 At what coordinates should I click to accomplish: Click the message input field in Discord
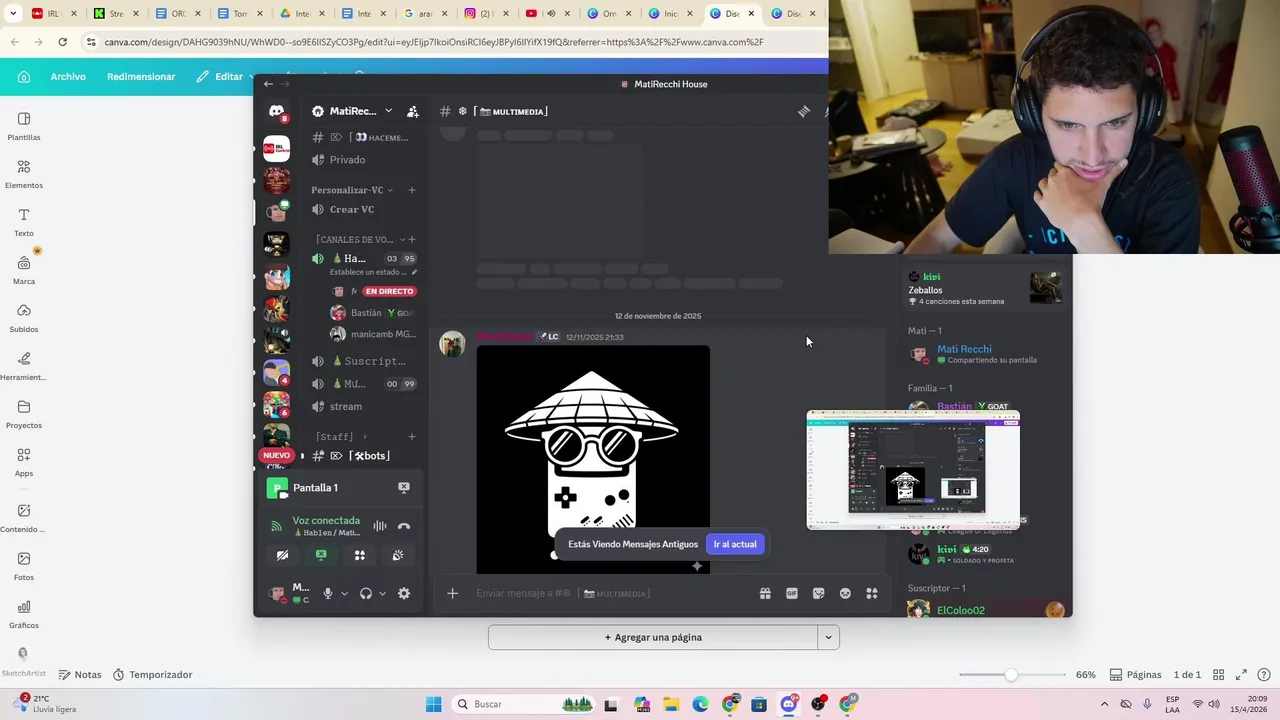coord(610,593)
